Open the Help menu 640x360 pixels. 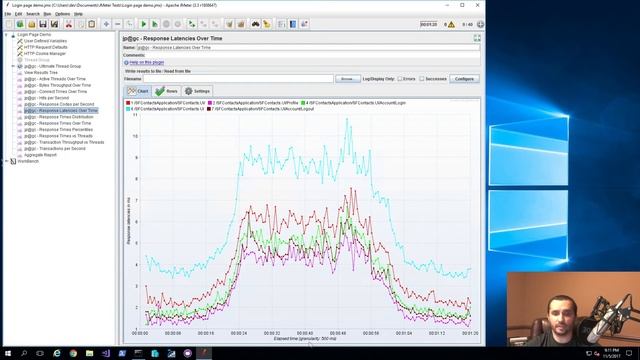(x=78, y=14)
